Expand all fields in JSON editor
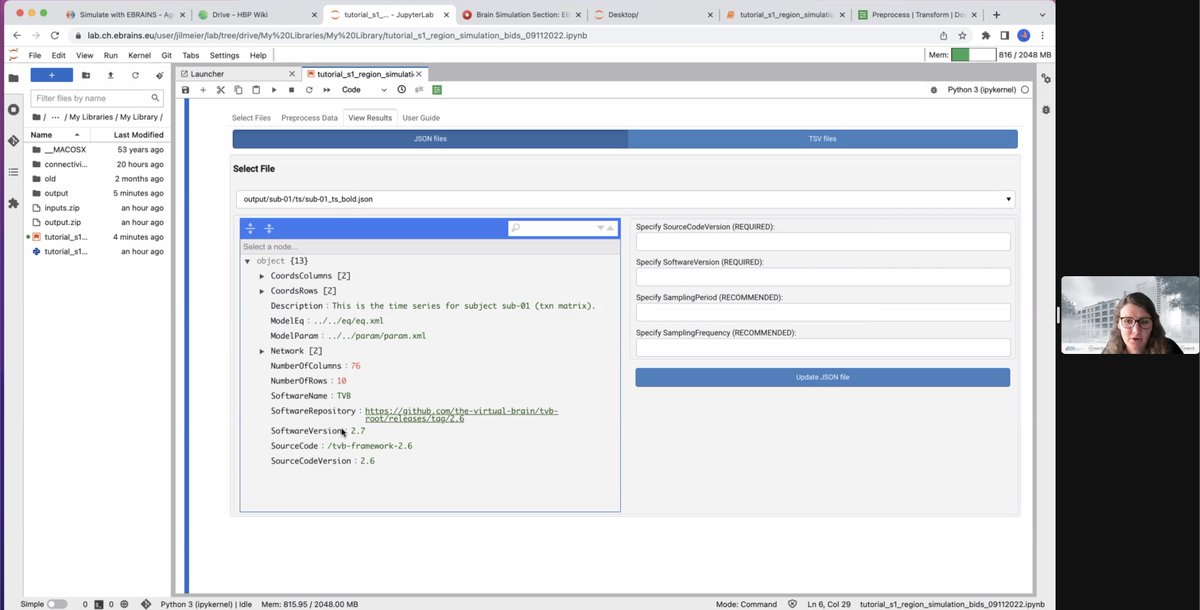This screenshot has height=610, width=1200. tap(251, 228)
